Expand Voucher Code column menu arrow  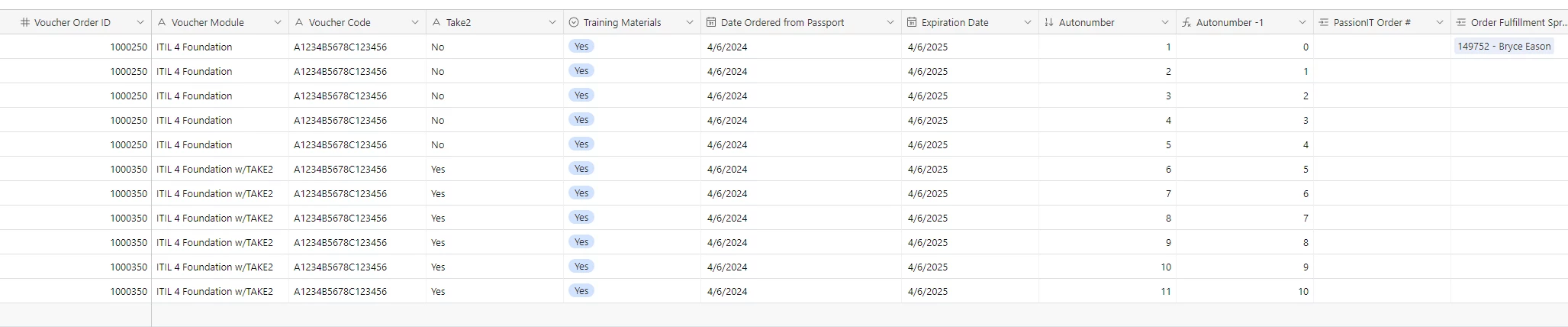pyautogui.click(x=415, y=23)
